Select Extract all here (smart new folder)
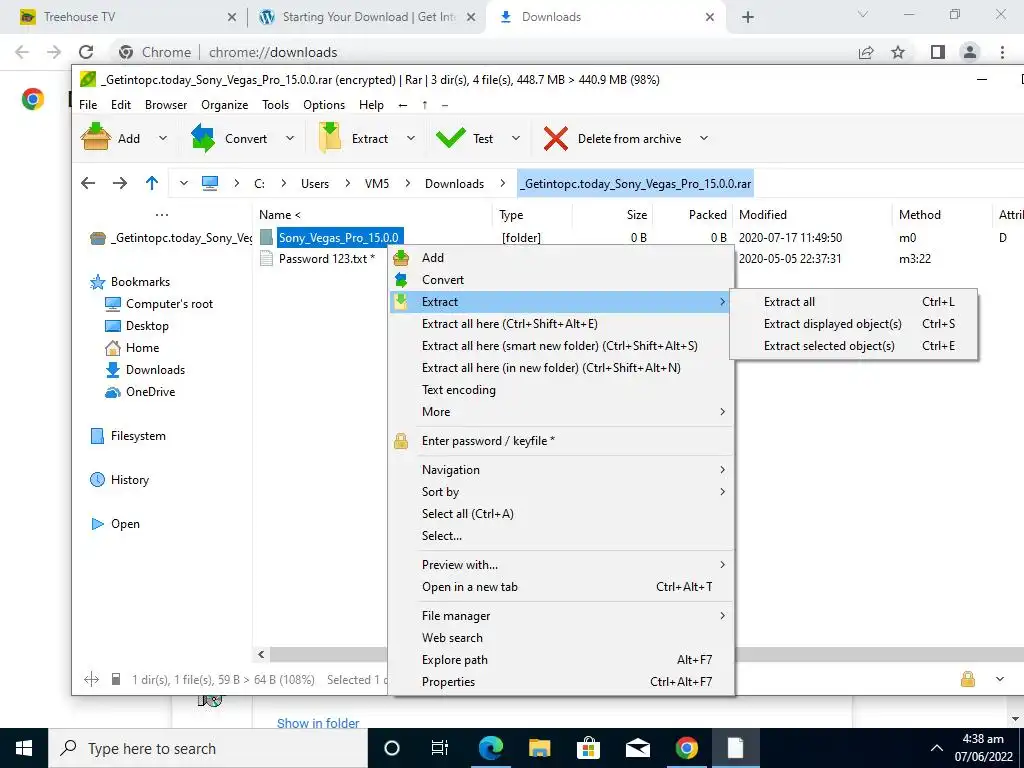Screen dimensions: 1024x768 pos(561,346)
